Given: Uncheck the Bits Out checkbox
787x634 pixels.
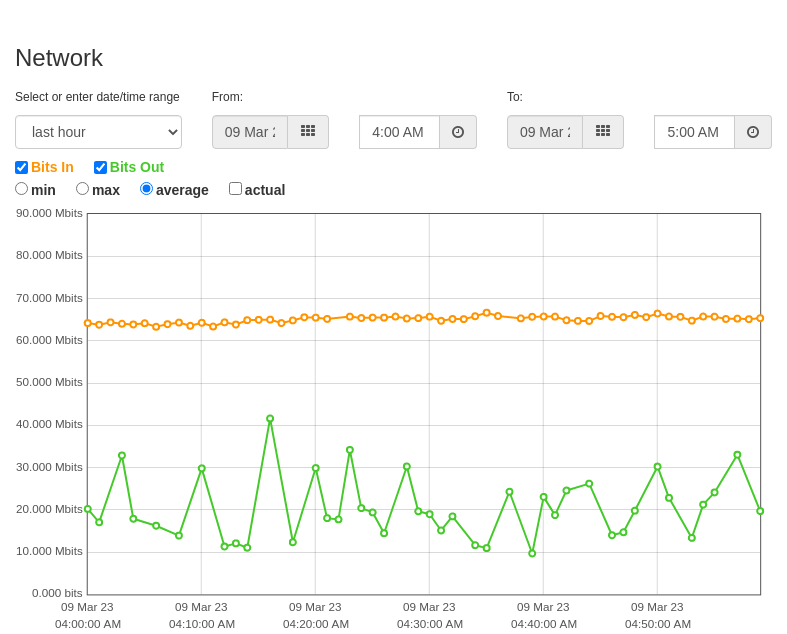Looking at the screenshot, I should point(100,167).
